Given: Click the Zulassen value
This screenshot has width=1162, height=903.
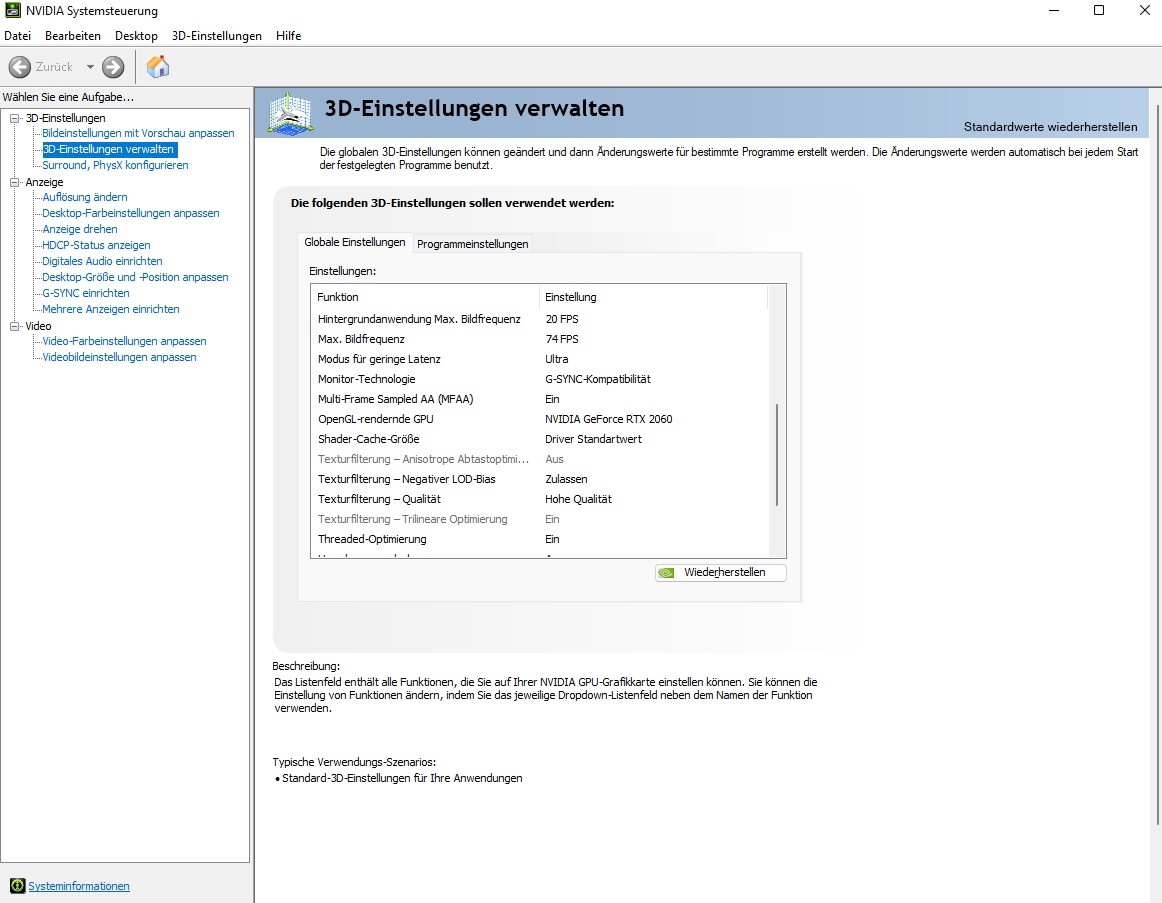Looking at the screenshot, I should [566, 479].
